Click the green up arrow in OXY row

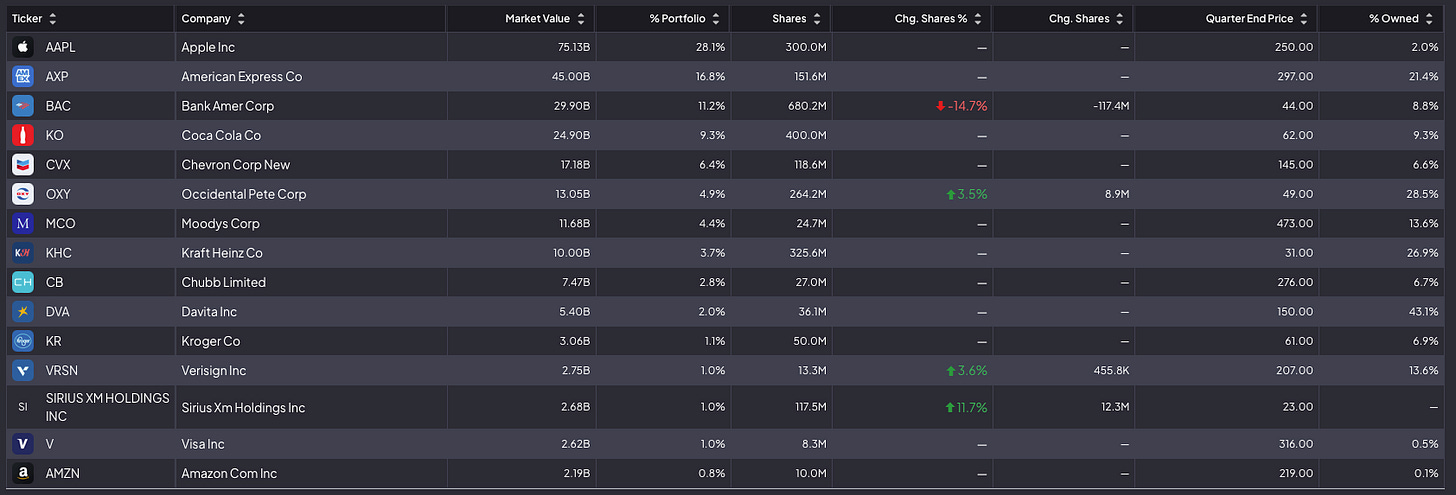950,194
